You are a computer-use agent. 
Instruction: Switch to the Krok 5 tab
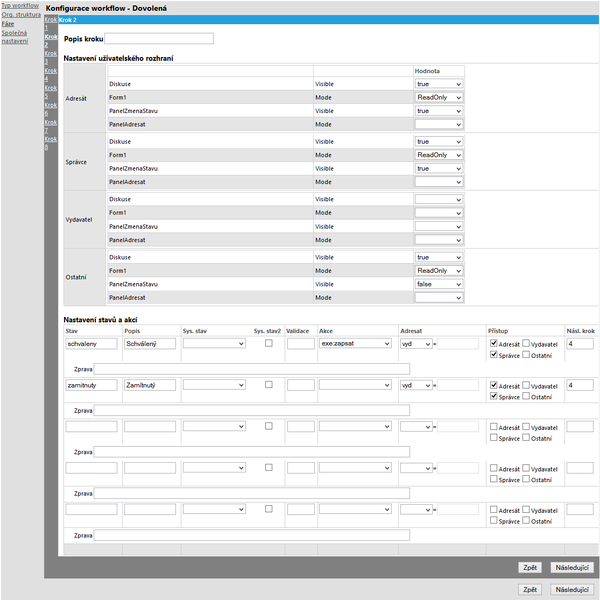point(51,92)
